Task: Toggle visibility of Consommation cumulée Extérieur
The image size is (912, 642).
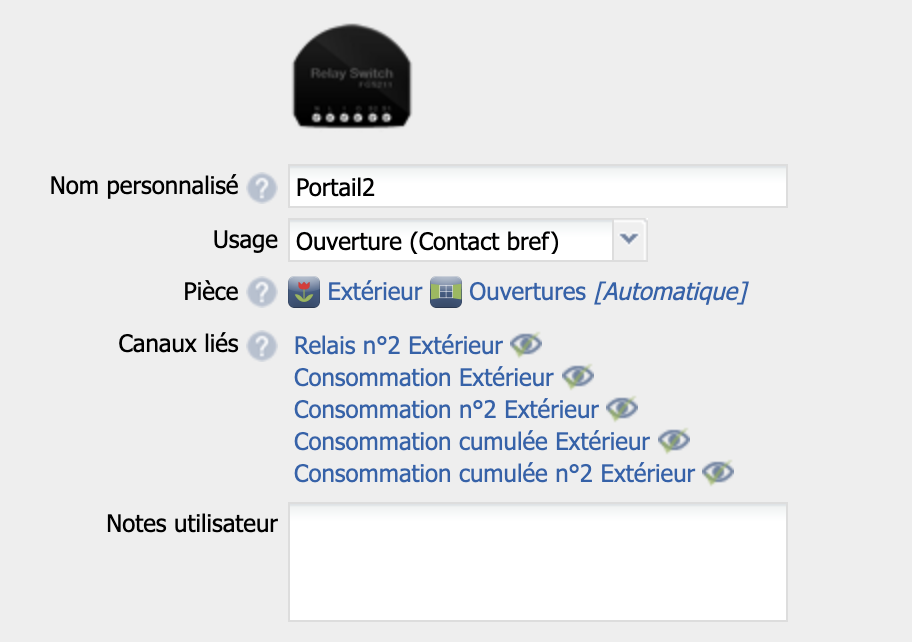Action: 674,441
